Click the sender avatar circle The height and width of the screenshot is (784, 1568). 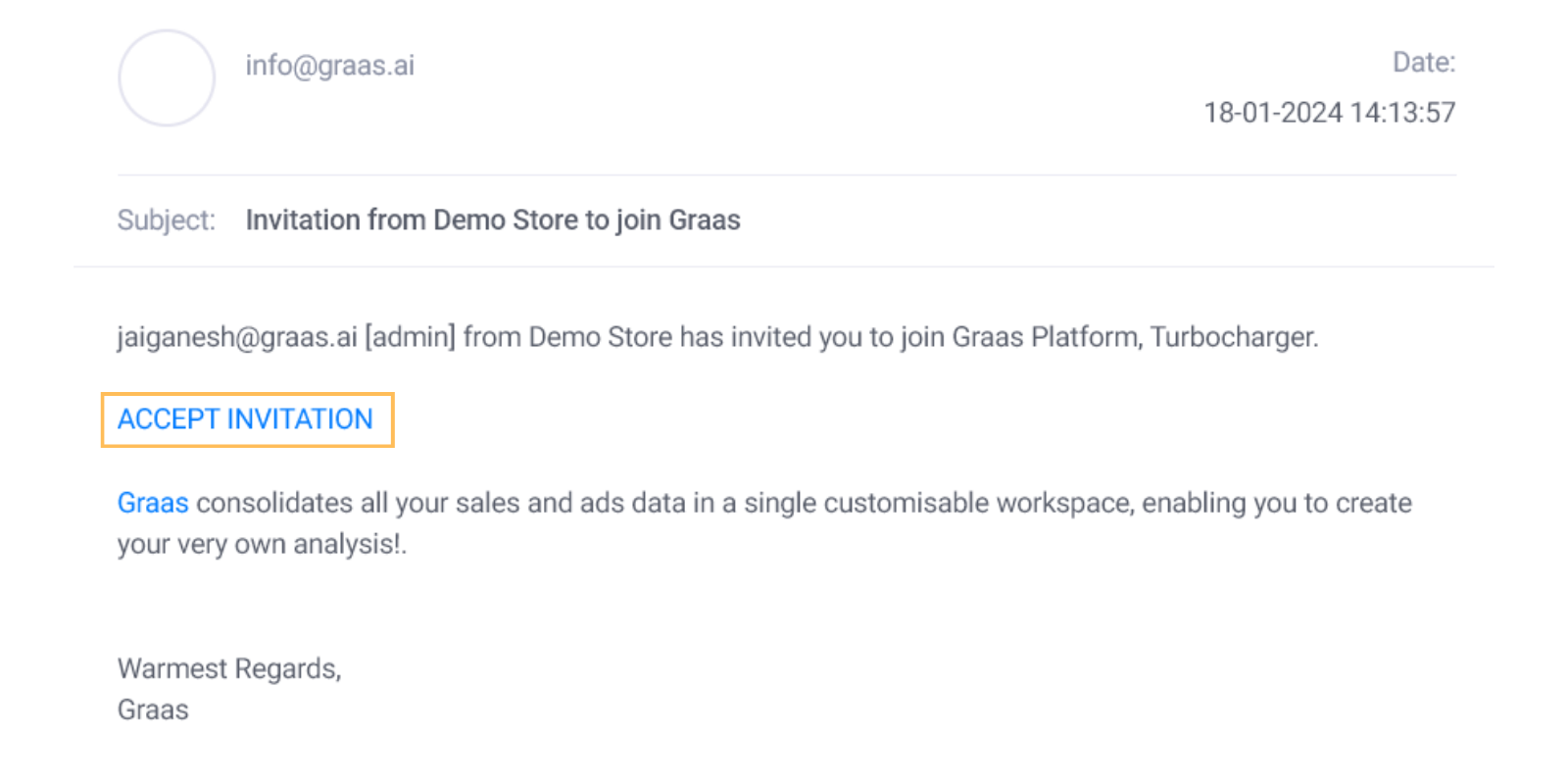coord(167,77)
